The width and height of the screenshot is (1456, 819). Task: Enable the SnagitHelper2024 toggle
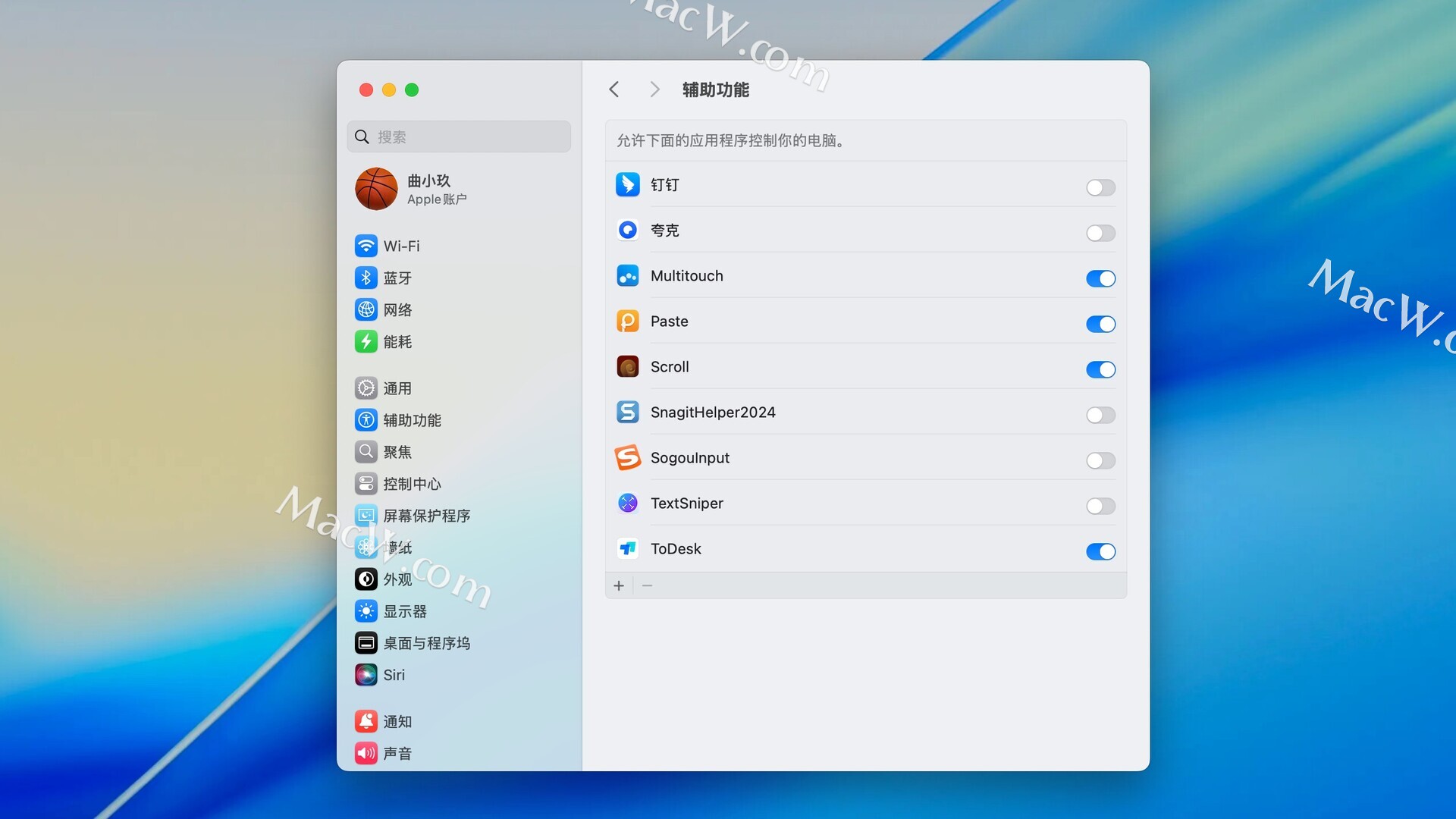point(1100,415)
